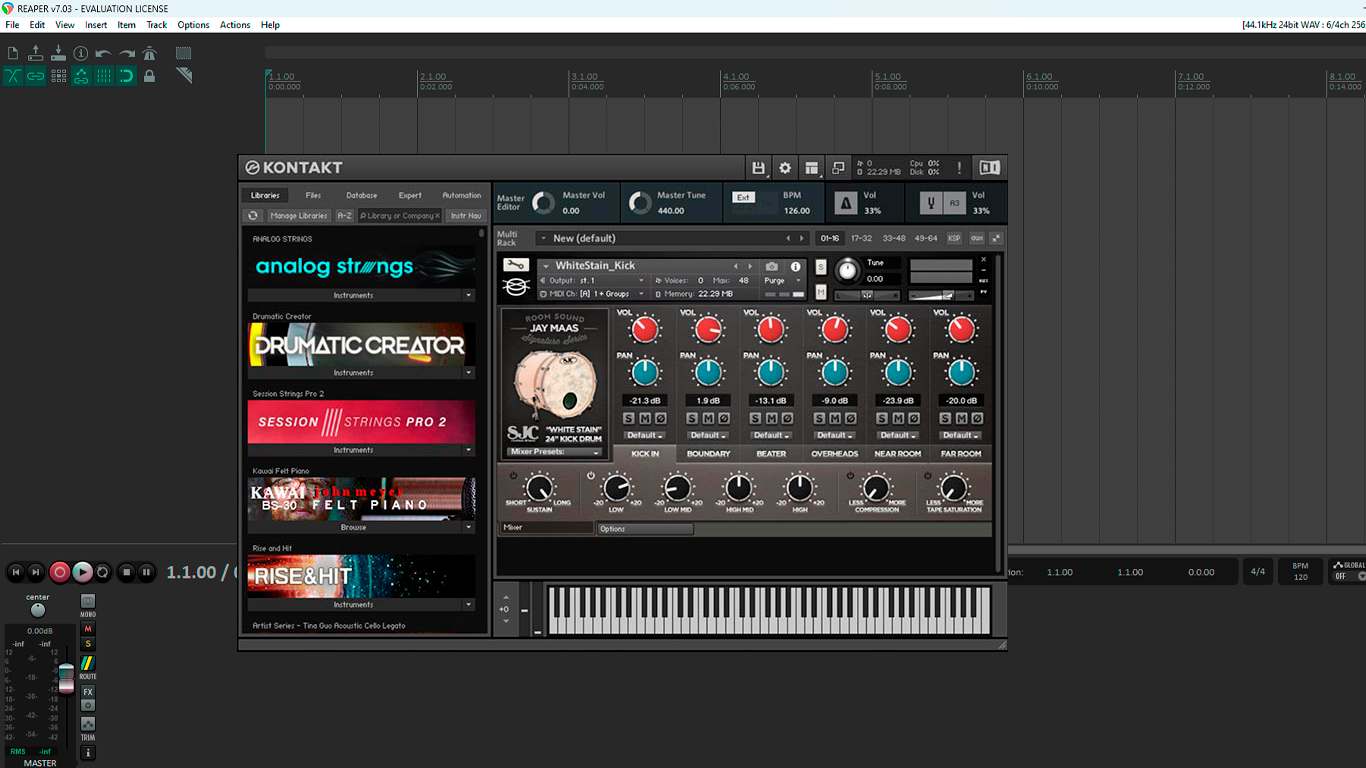
Task: Click the COMPRESSION knob
Action: click(876, 489)
